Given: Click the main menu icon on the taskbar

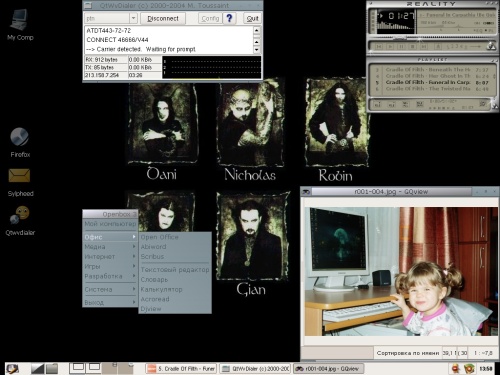Looking at the screenshot, I should pyautogui.click(x=13, y=368).
